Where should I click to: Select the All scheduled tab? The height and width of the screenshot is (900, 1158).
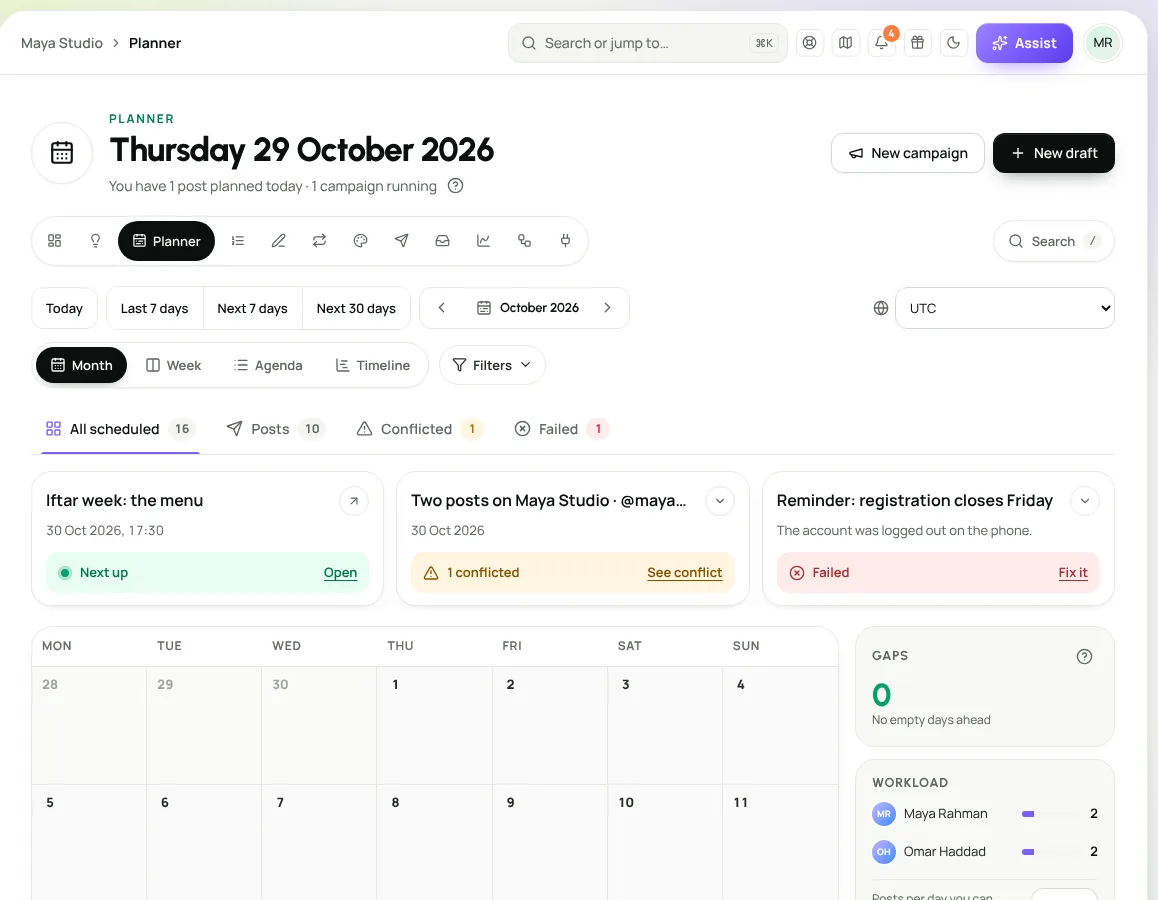(120, 429)
